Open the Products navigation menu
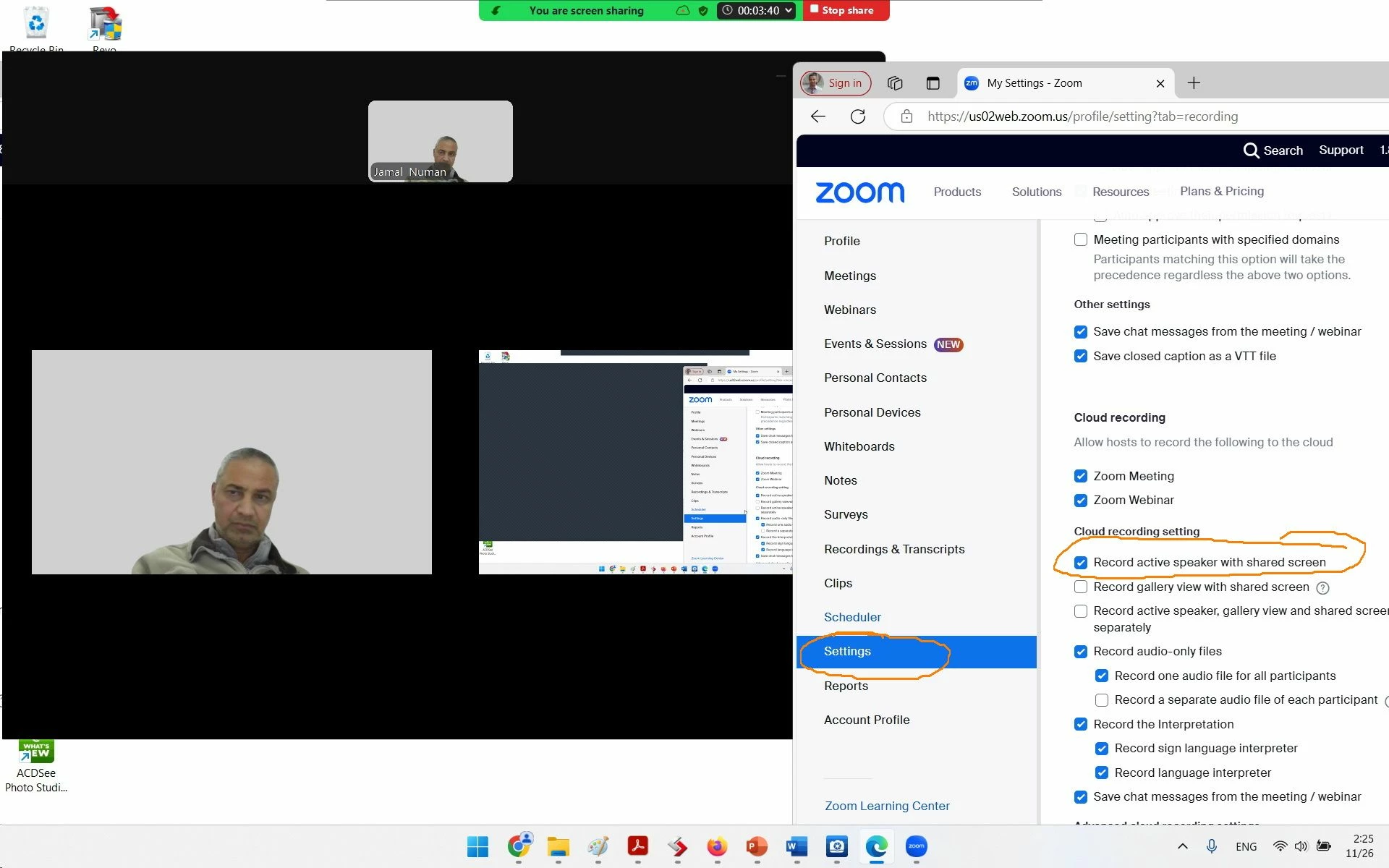The image size is (1389, 868). pos(957,192)
